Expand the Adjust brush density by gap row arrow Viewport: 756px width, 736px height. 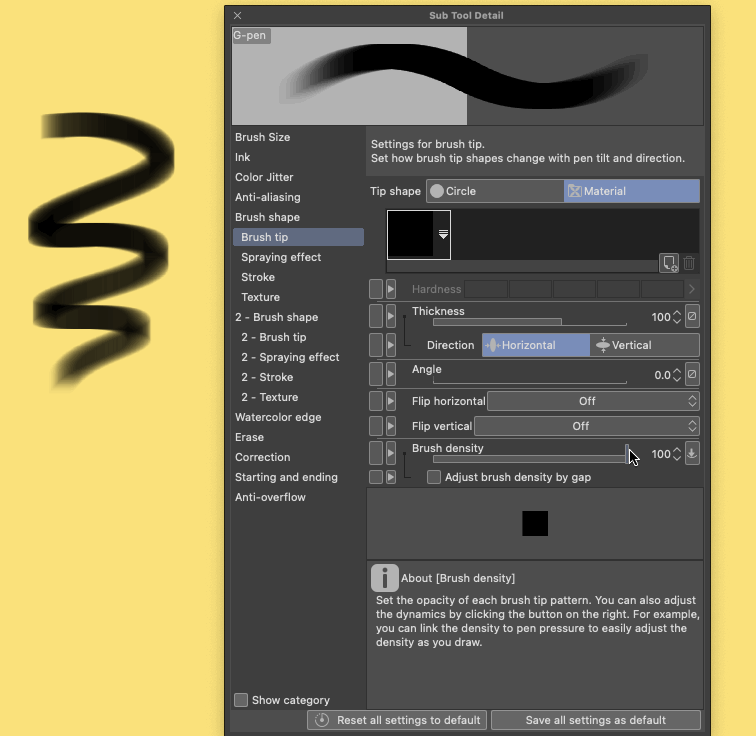pyautogui.click(x=391, y=477)
